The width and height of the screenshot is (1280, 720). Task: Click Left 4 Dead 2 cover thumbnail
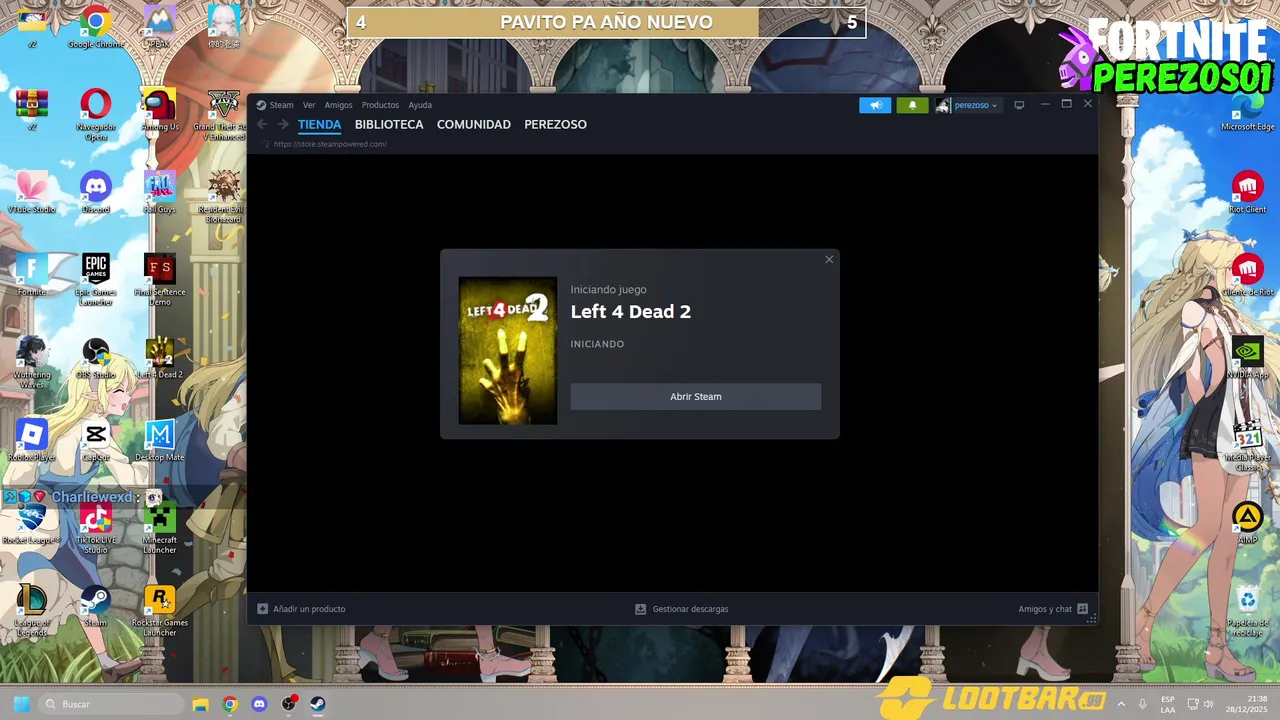point(508,351)
